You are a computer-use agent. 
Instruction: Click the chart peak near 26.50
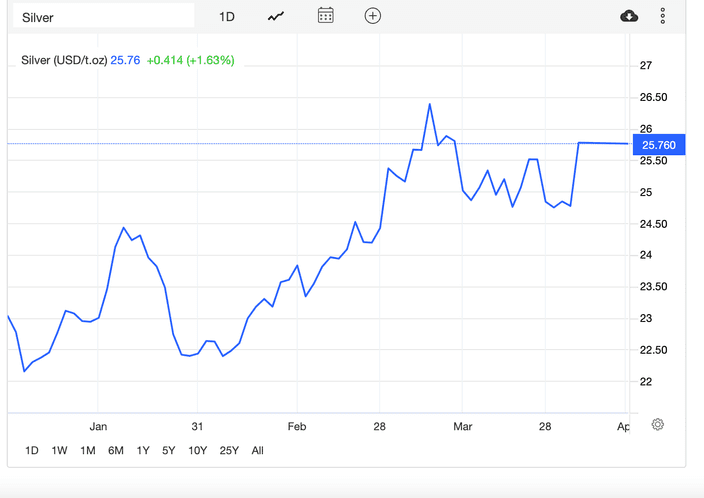[x=429, y=104]
